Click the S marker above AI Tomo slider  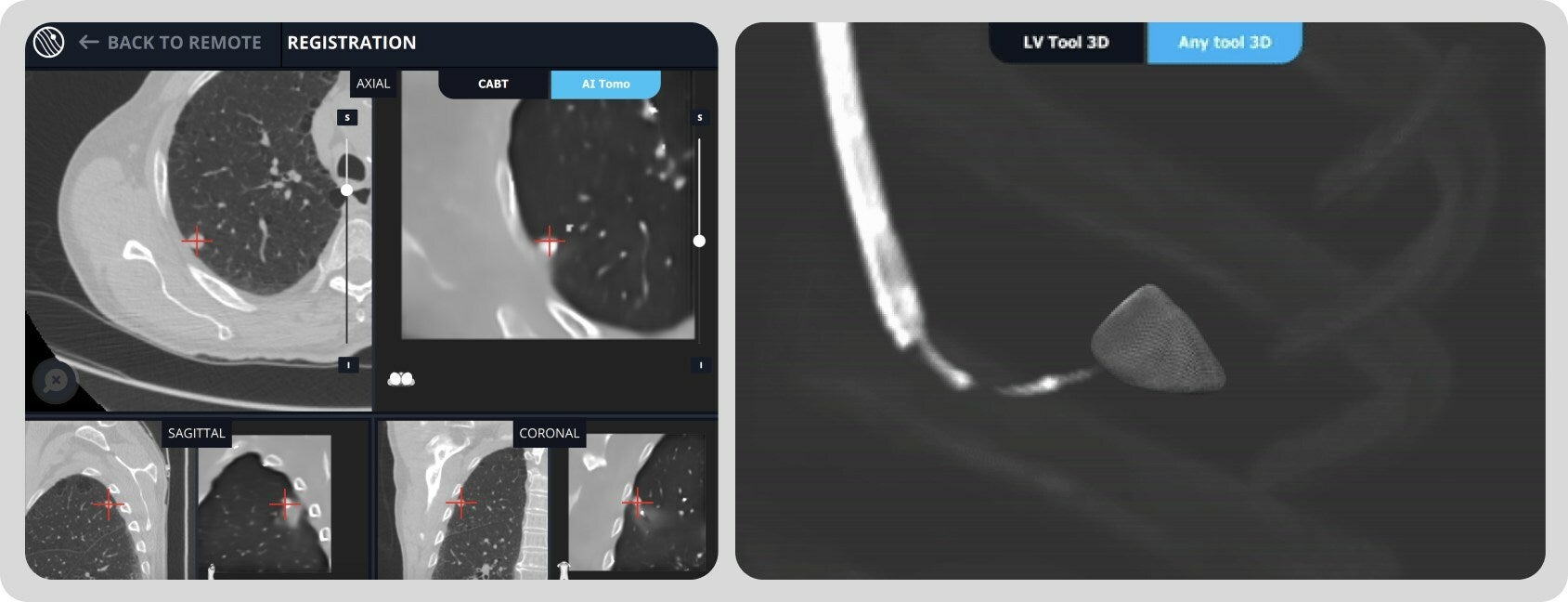tap(700, 118)
